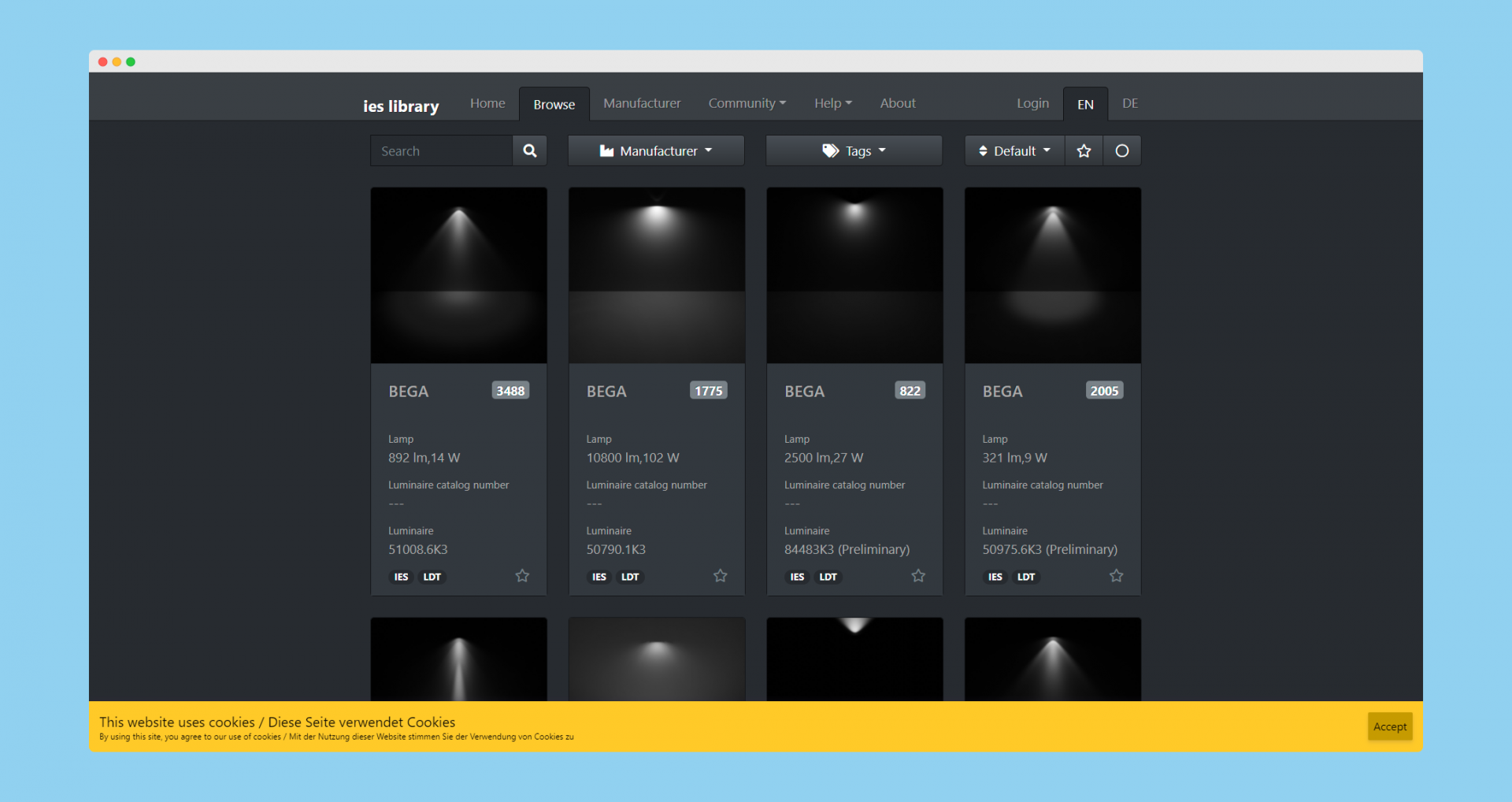
Task: Open the Default sort order dropdown
Action: (1014, 150)
